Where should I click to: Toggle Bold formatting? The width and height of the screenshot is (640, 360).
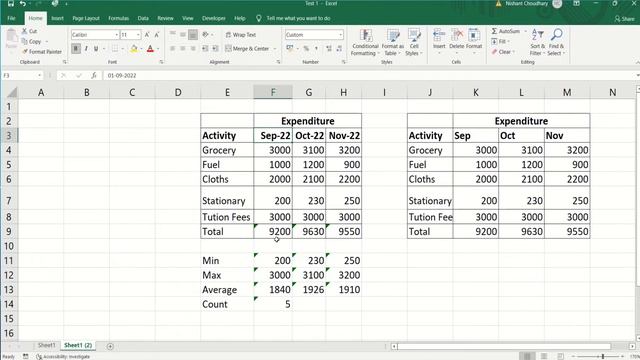[76, 49]
